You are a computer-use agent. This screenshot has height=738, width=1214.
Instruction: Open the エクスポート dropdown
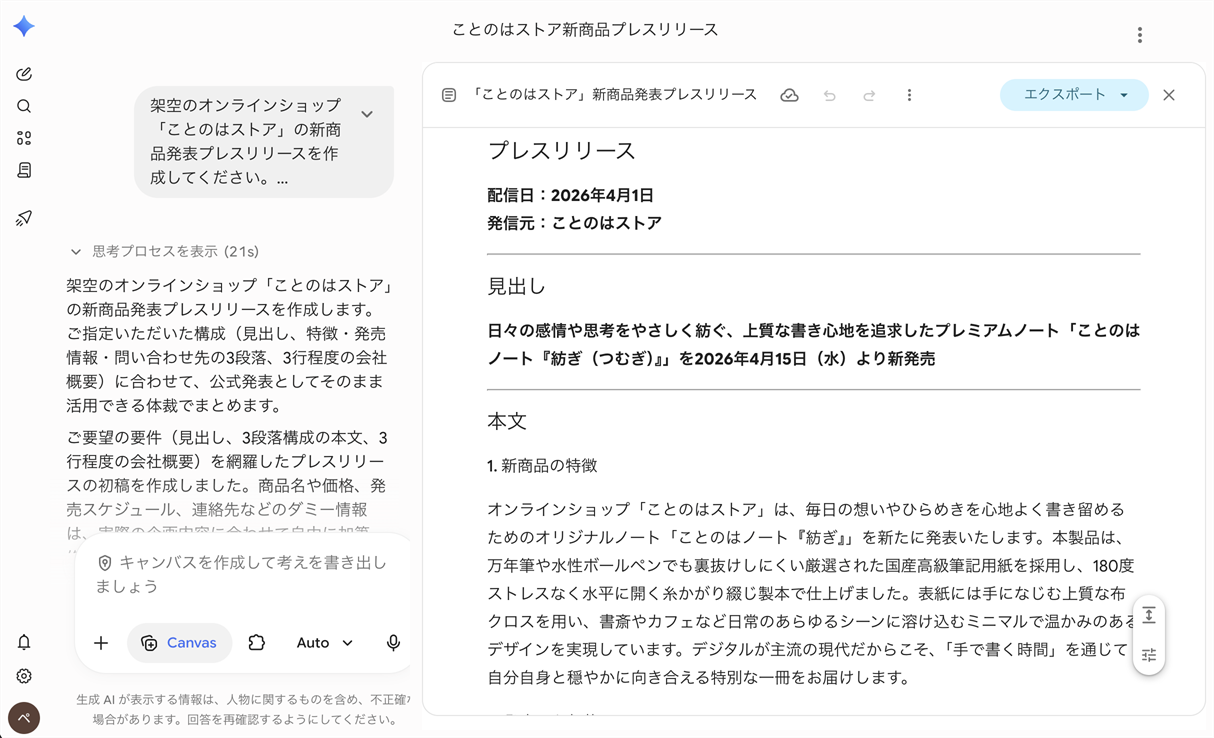pyautogui.click(x=1074, y=95)
